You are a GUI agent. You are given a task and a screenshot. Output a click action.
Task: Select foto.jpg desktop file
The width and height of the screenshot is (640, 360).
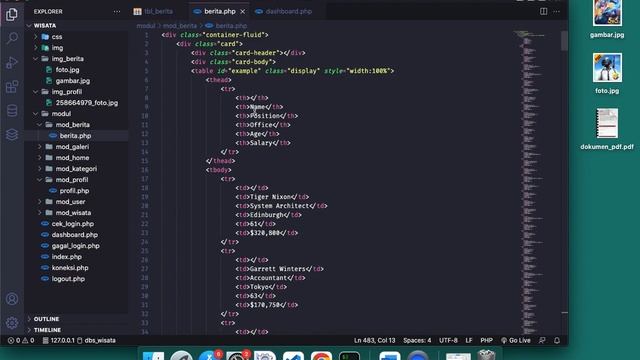pyautogui.click(x=607, y=74)
